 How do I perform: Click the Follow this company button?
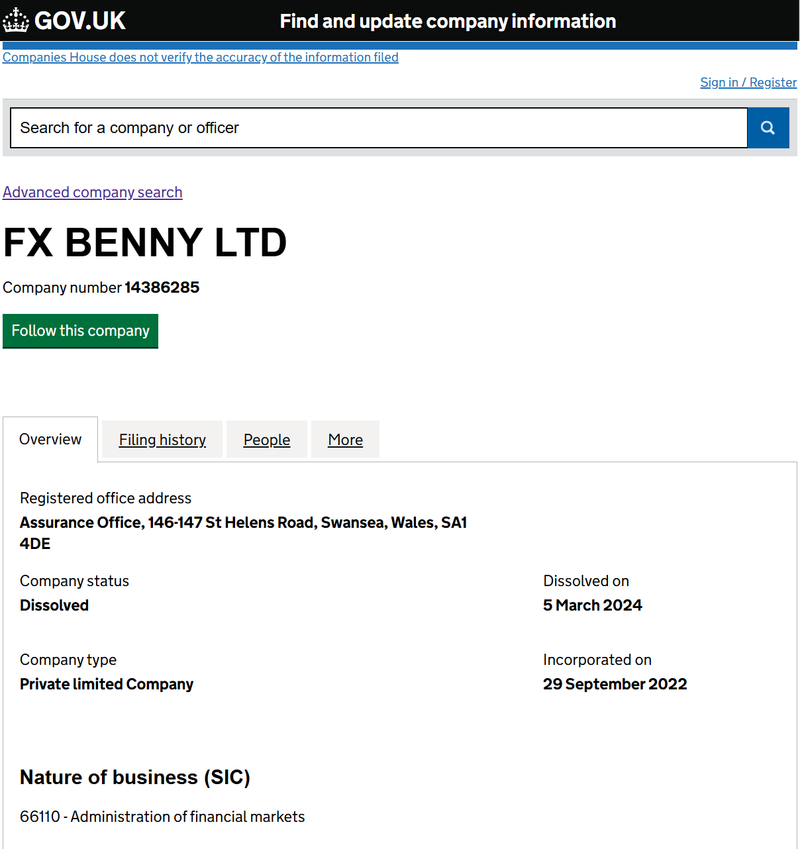80,331
